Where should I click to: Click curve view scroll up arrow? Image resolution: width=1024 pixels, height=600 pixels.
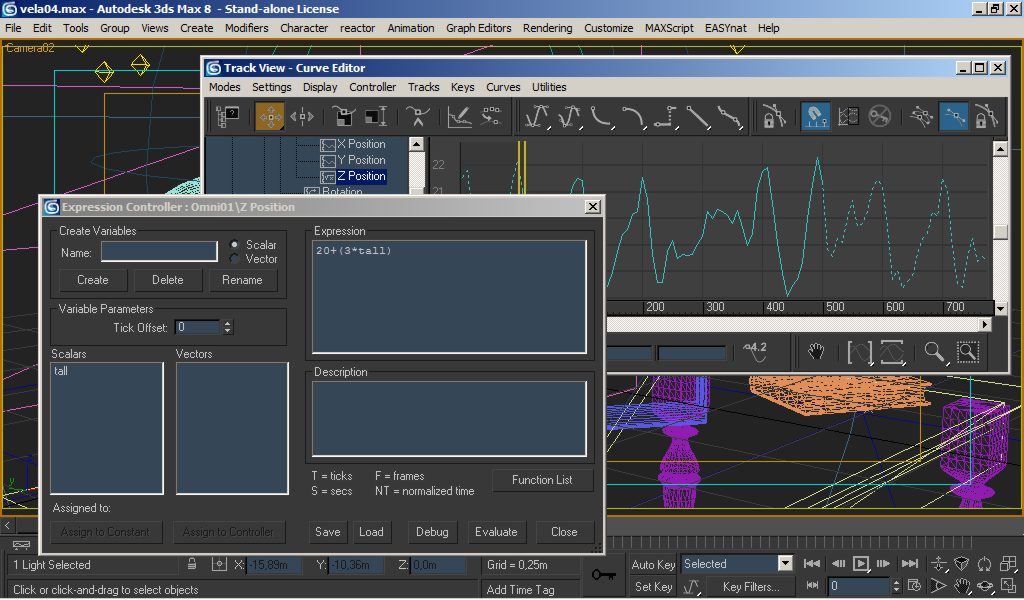(x=1000, y=149)
